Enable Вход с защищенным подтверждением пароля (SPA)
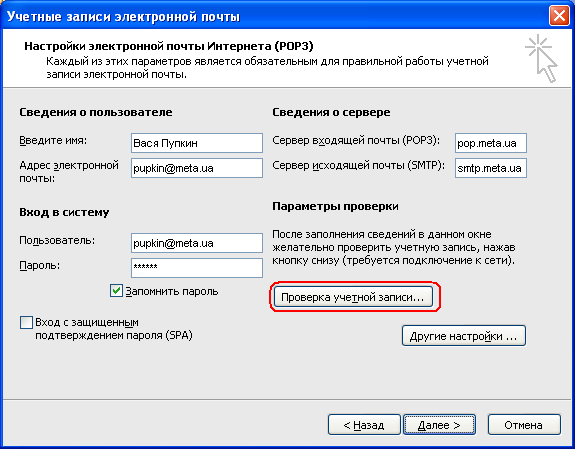The image size is (575, 449). (x=26, y=323)
